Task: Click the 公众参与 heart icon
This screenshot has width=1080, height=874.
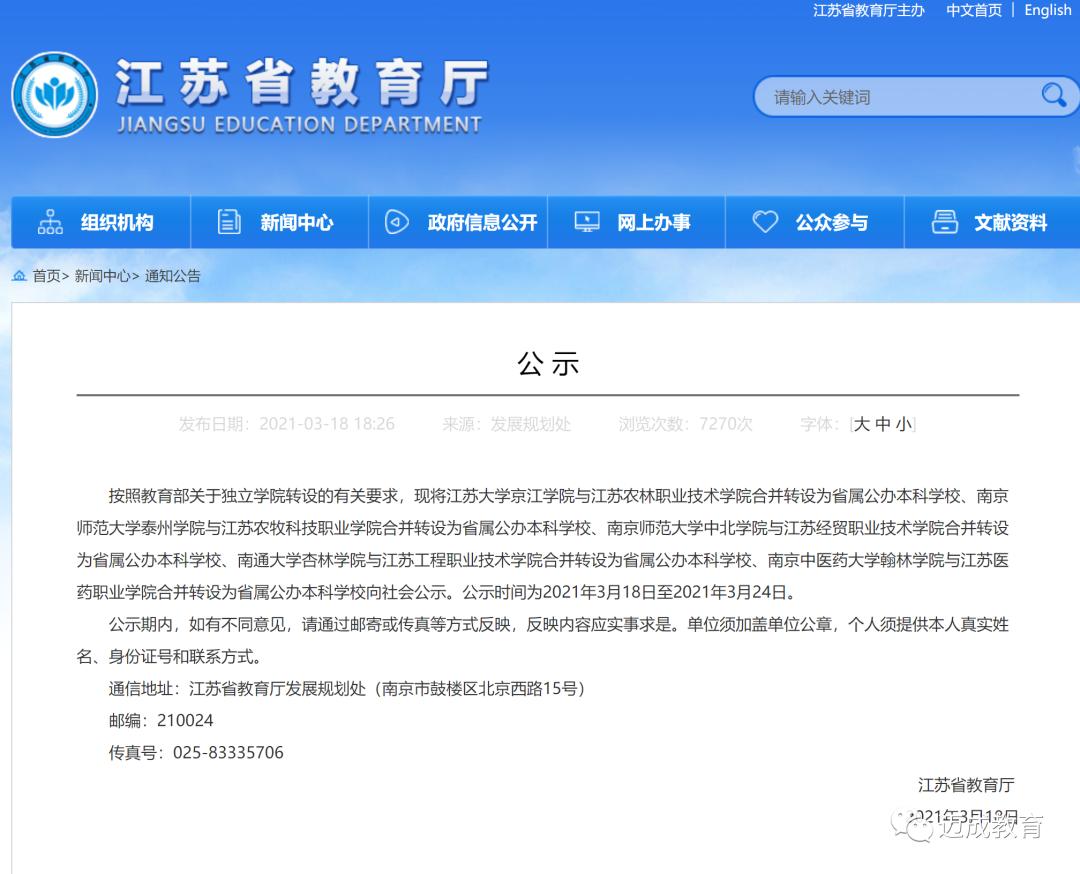Action: (x=766, y=222)
